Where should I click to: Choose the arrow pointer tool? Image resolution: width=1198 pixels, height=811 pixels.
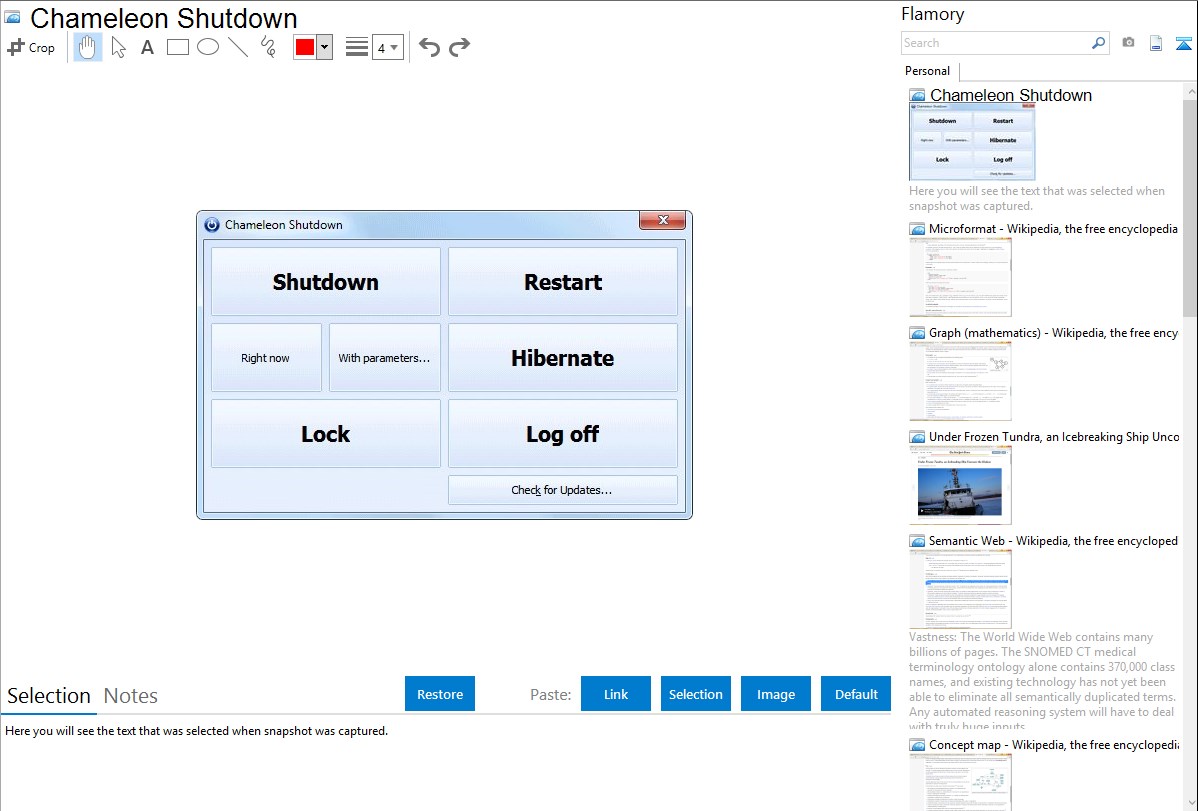pyautogui.click(x=118, y=47)
